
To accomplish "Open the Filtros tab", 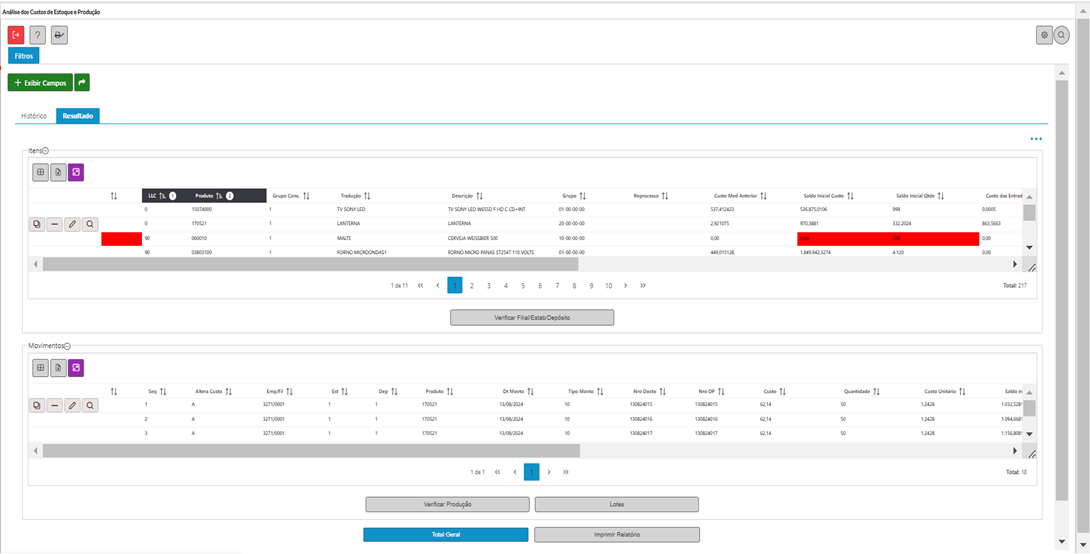I will 23,56.
